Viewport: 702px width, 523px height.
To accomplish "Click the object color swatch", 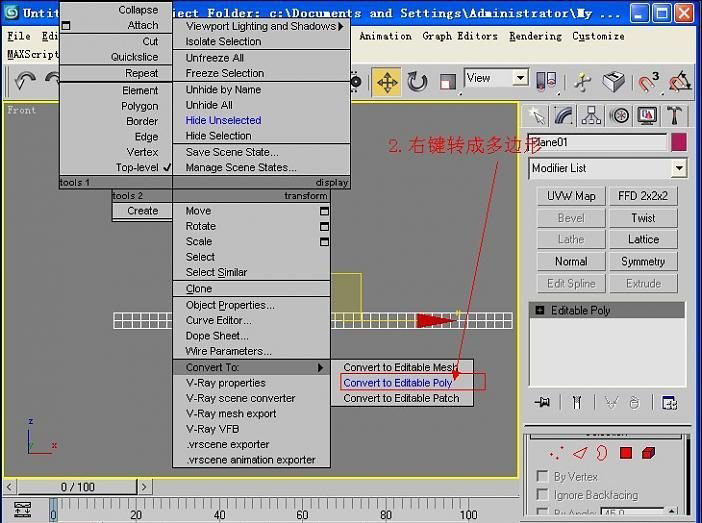I will pos(679,142).
